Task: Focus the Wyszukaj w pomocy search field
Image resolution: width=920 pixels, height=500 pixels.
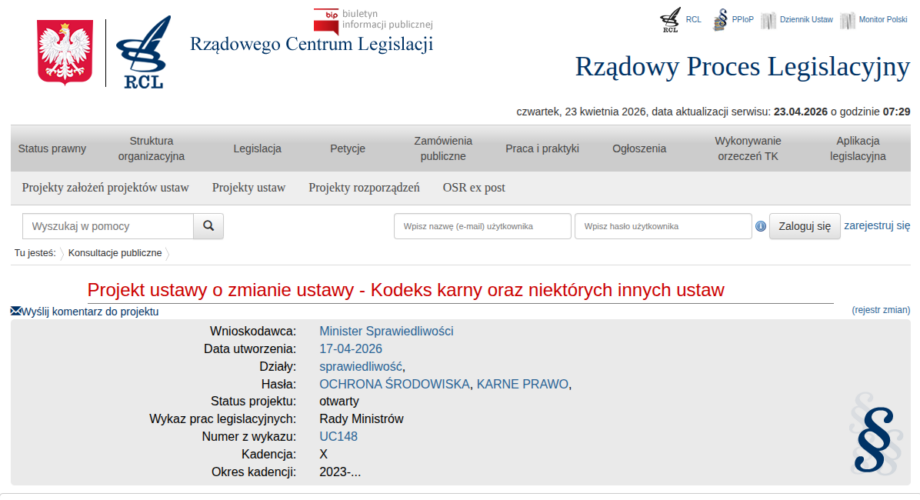Action: [108, 226]
